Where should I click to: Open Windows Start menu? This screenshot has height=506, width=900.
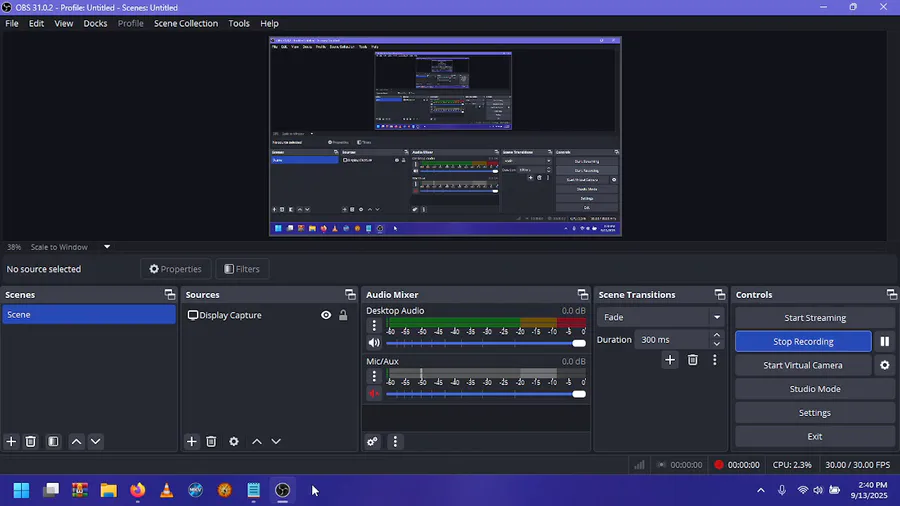coord(21,490)
